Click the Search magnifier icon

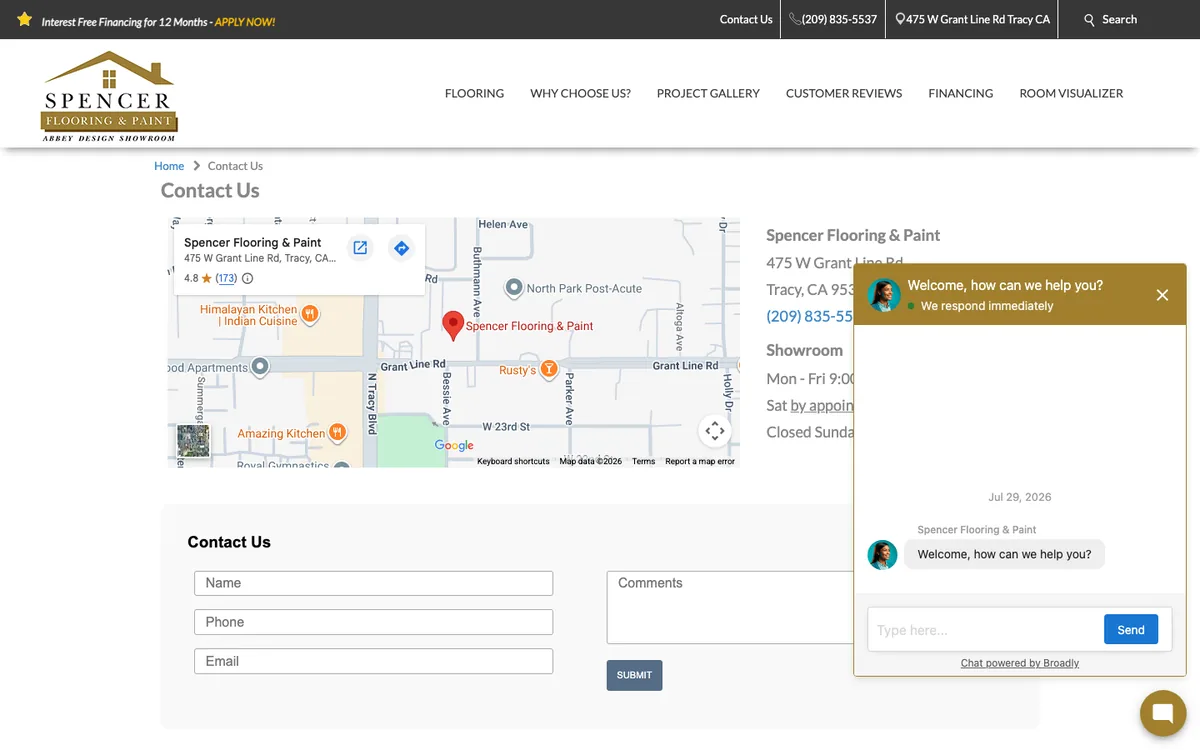point(1090,20)
